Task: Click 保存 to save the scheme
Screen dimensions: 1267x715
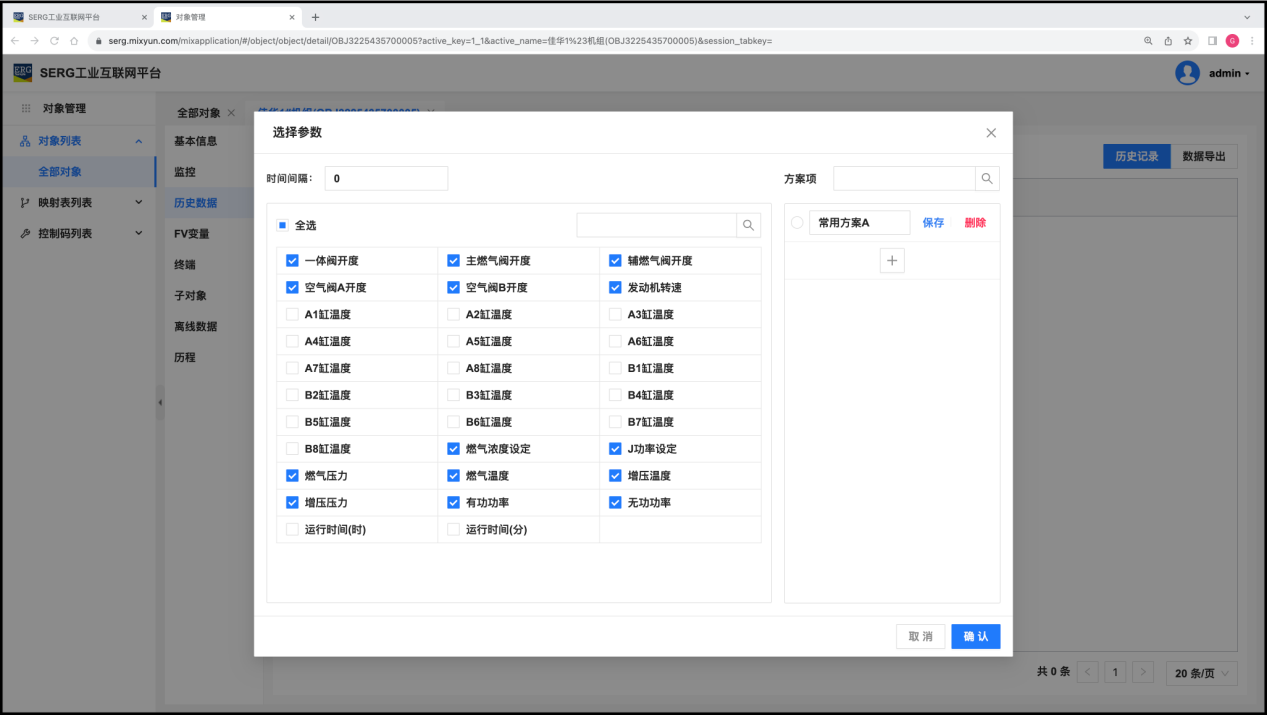Action: point(933,223)
